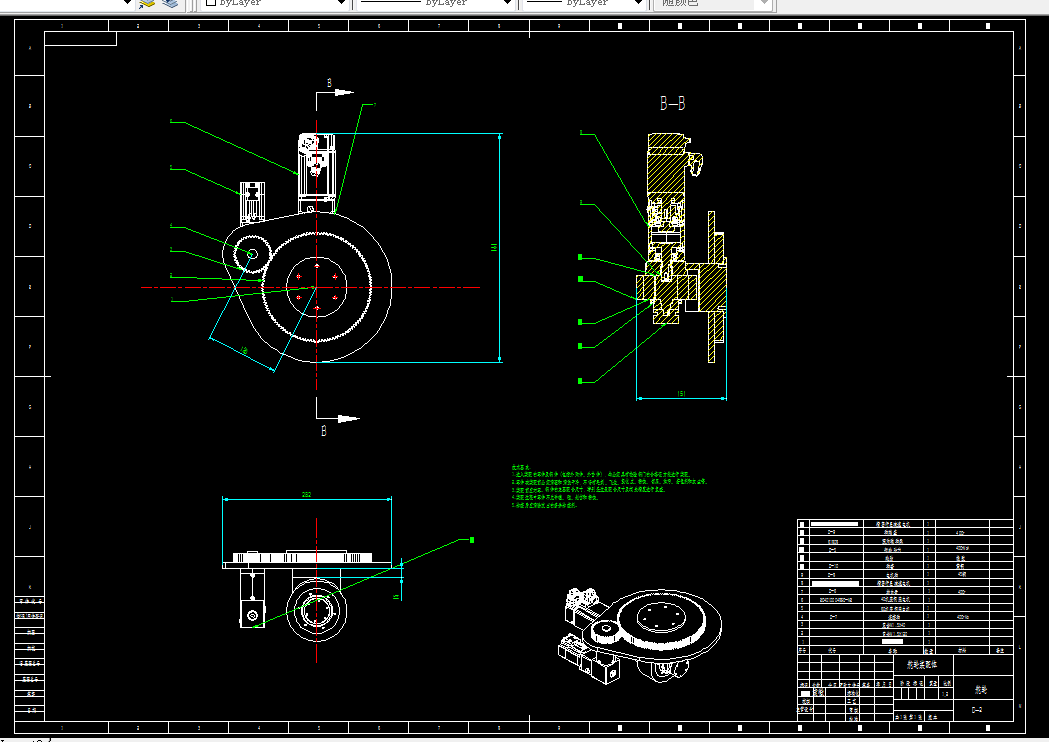The height and width of the screenshot is (742, 1049).
Task: Open the ByLayer color control dropdown
Action: (275, 3)
